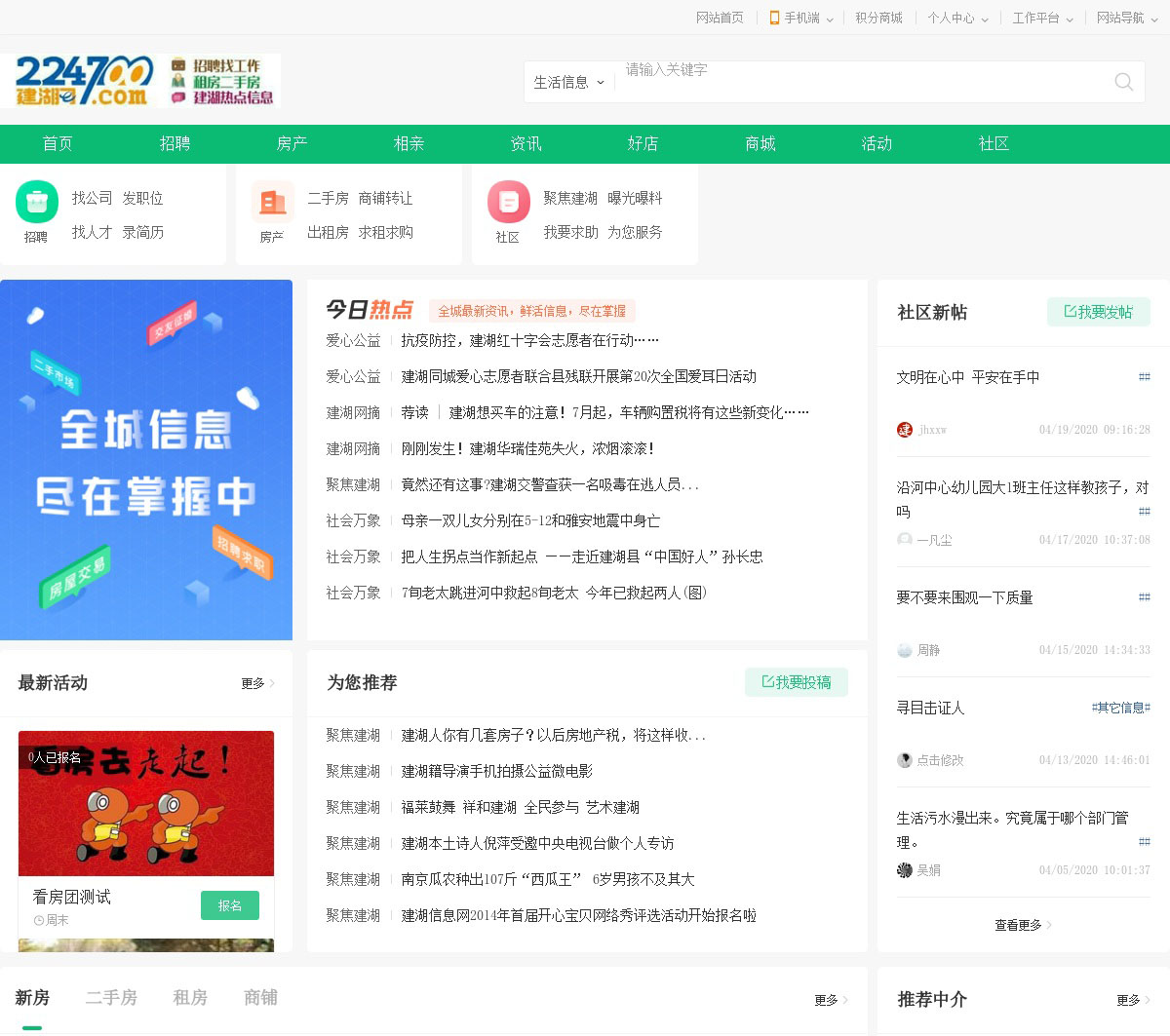1170x1036 pixels.
Task: Click 吴娟 user avatar
Action: coord(905,870)
